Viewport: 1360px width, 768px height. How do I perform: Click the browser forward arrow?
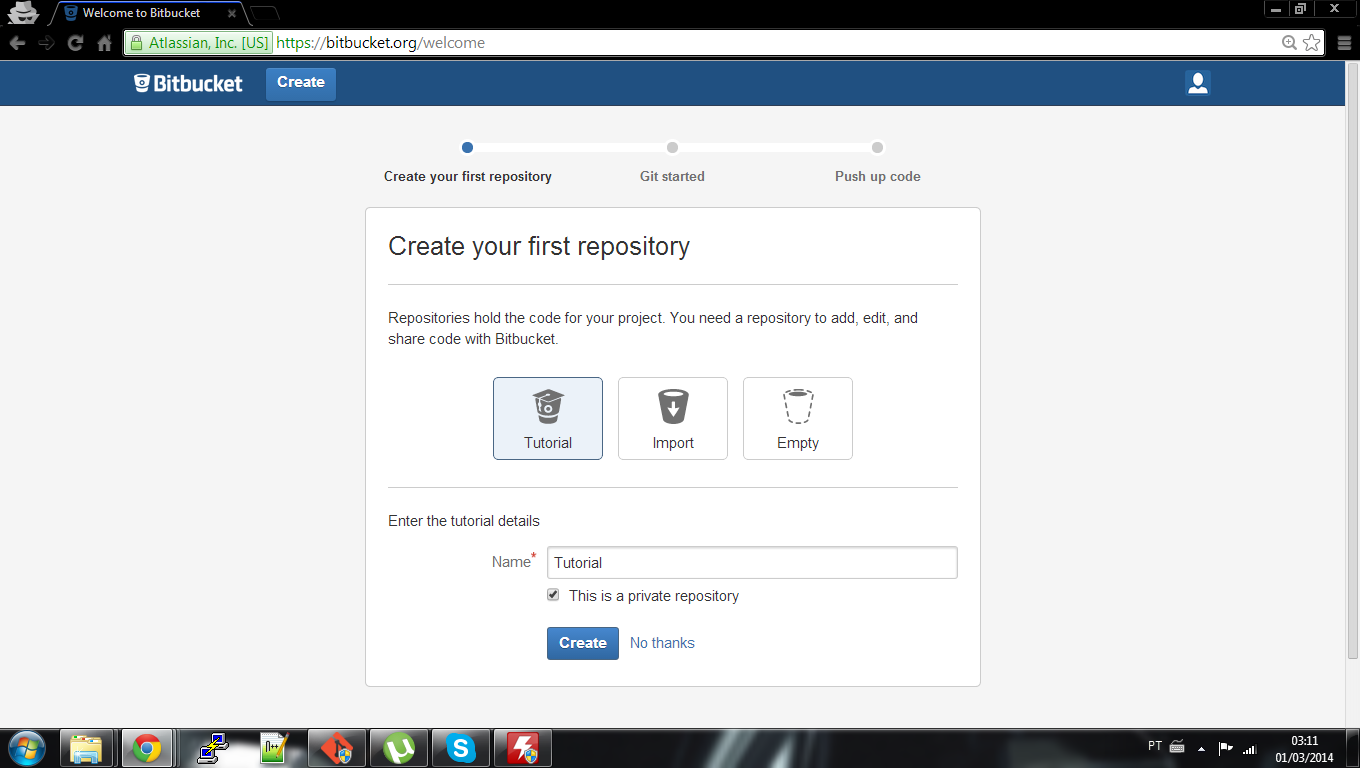(x=47, y=43)
